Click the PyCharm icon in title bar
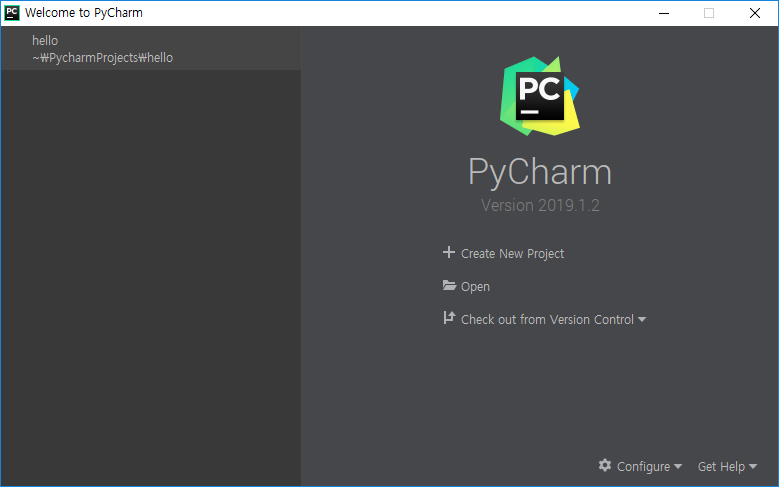779x487 pixels. 12,13
